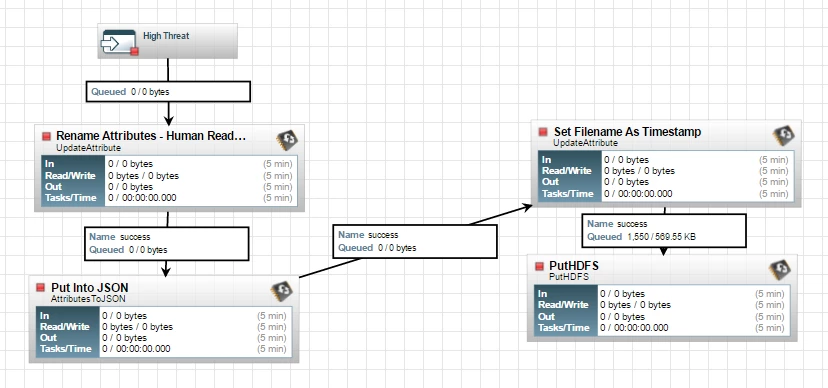Click Tasks/Time row of Rename Attributes stats

pos(169,198)
